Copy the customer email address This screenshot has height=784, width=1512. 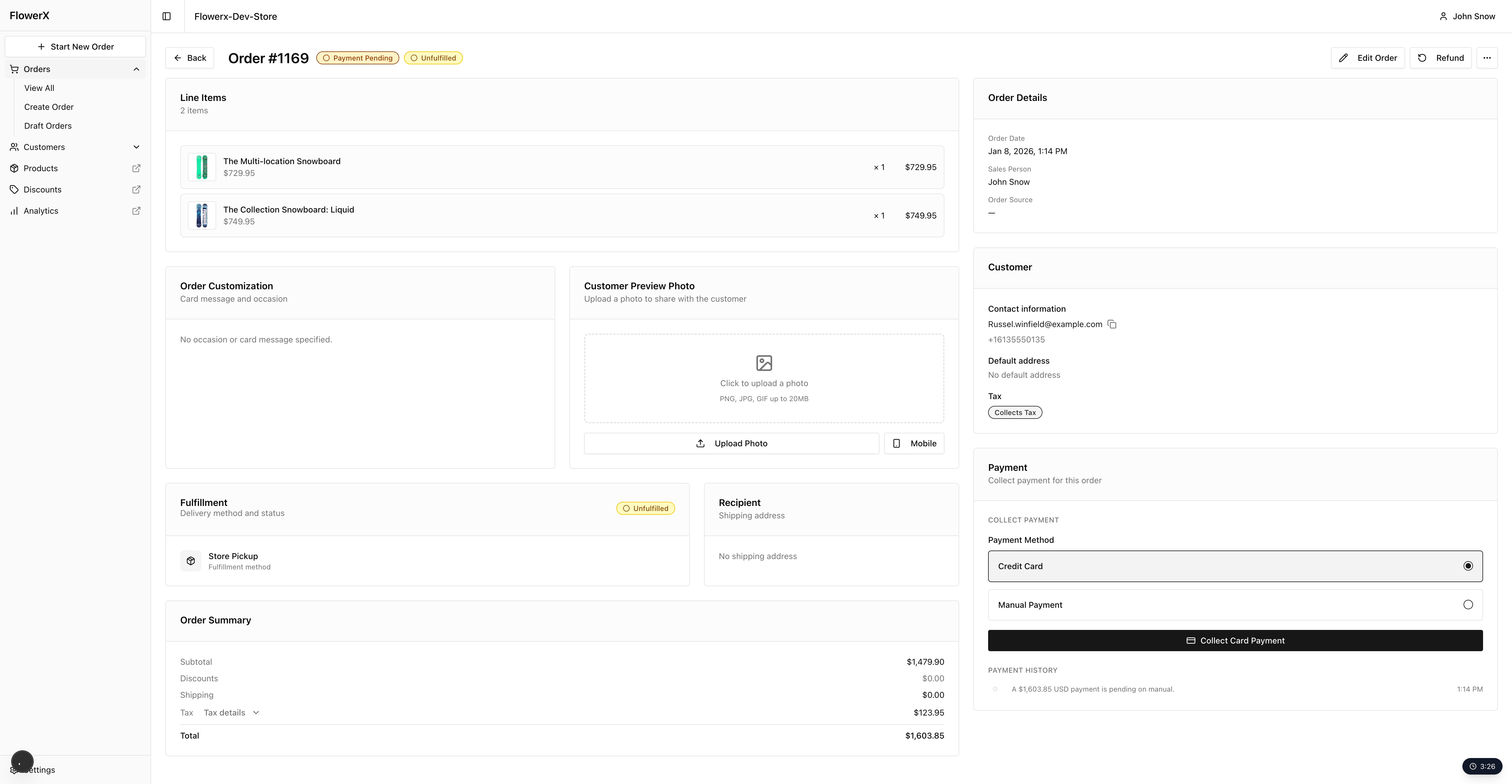pyautogui.click(x=1112, y=324)
